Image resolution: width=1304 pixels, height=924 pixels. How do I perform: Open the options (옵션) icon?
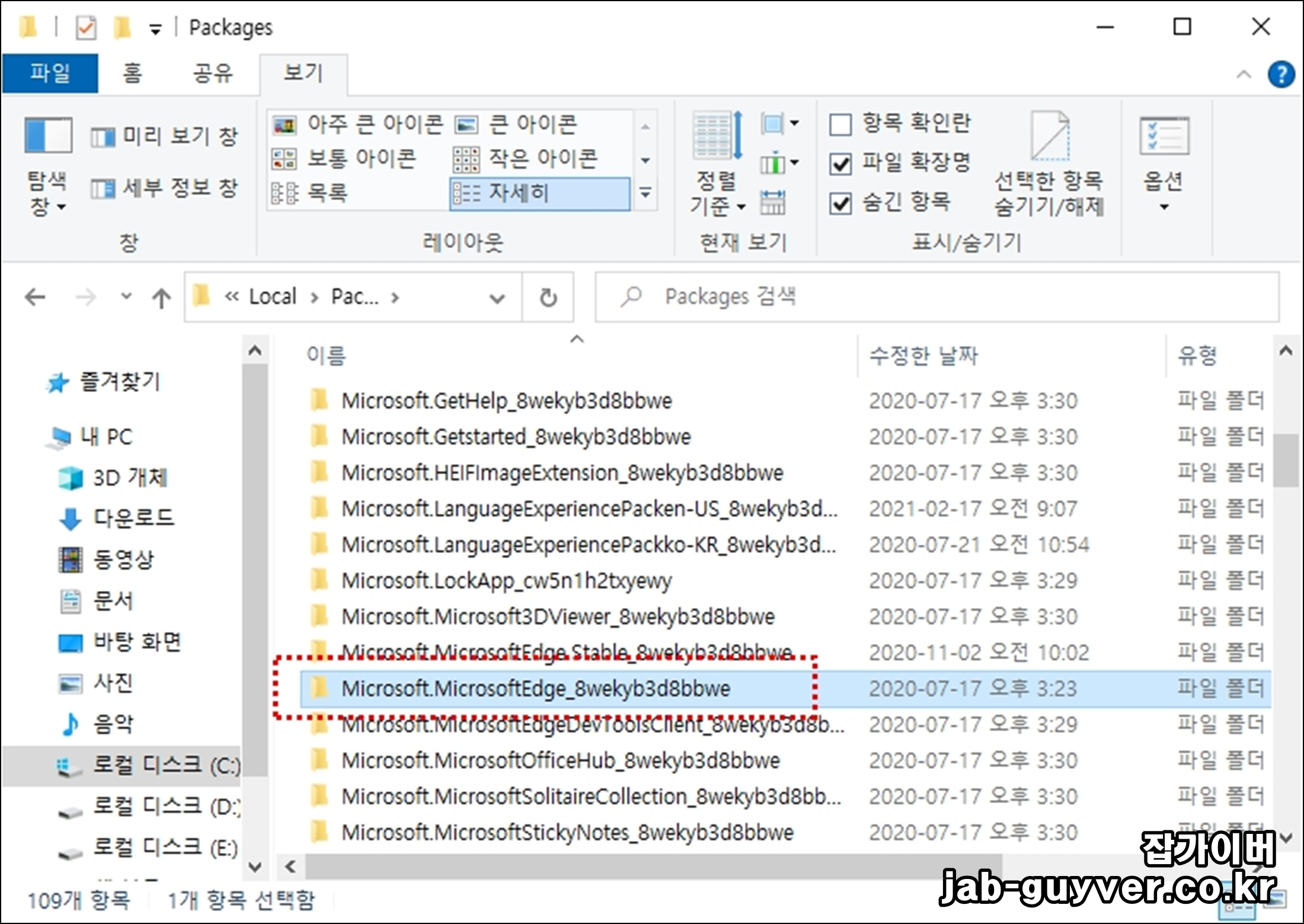tap(1164, 137)
